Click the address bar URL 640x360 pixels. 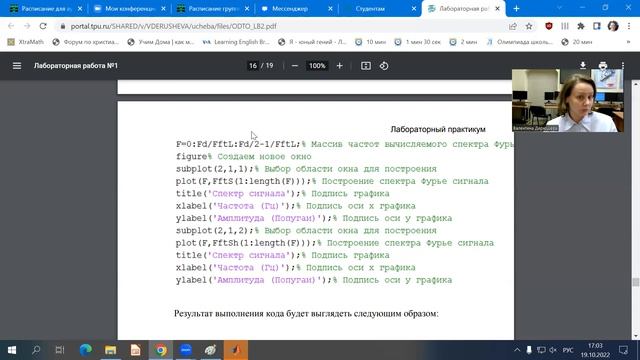pyautogui.click(x=173, y=26)
